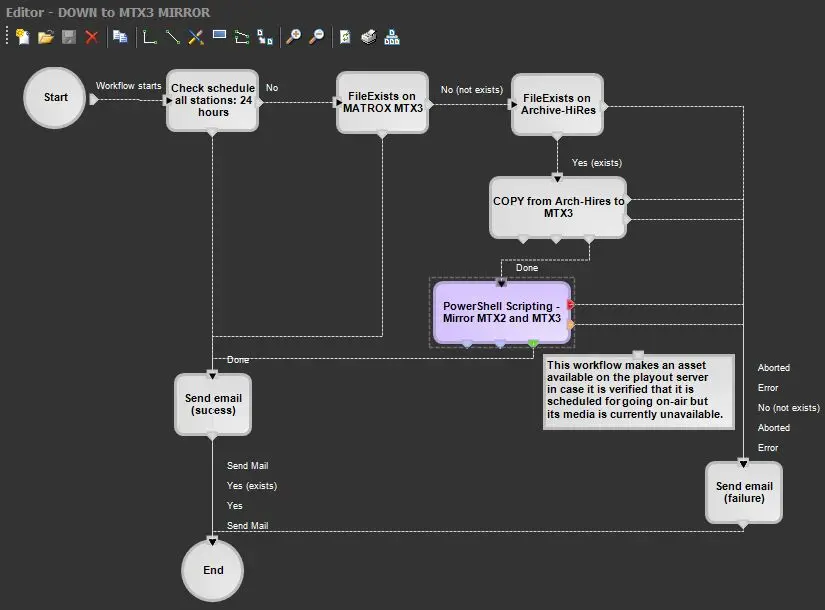Select the right-angle connector tool
Screen dimensions: 825x610
tap(150, 37)
